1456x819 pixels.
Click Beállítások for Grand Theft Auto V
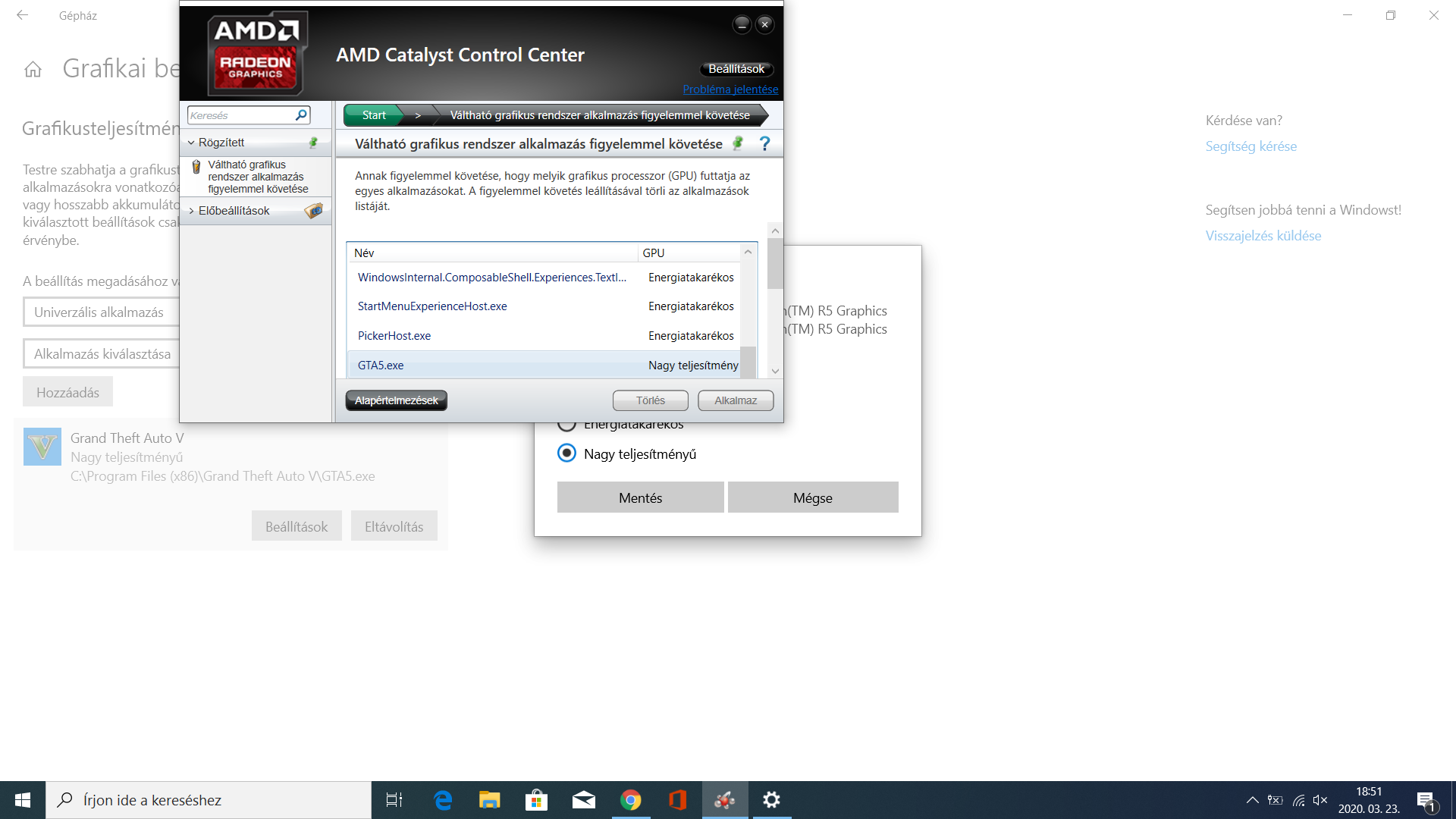pyautogui.click(x=297, y=526)
